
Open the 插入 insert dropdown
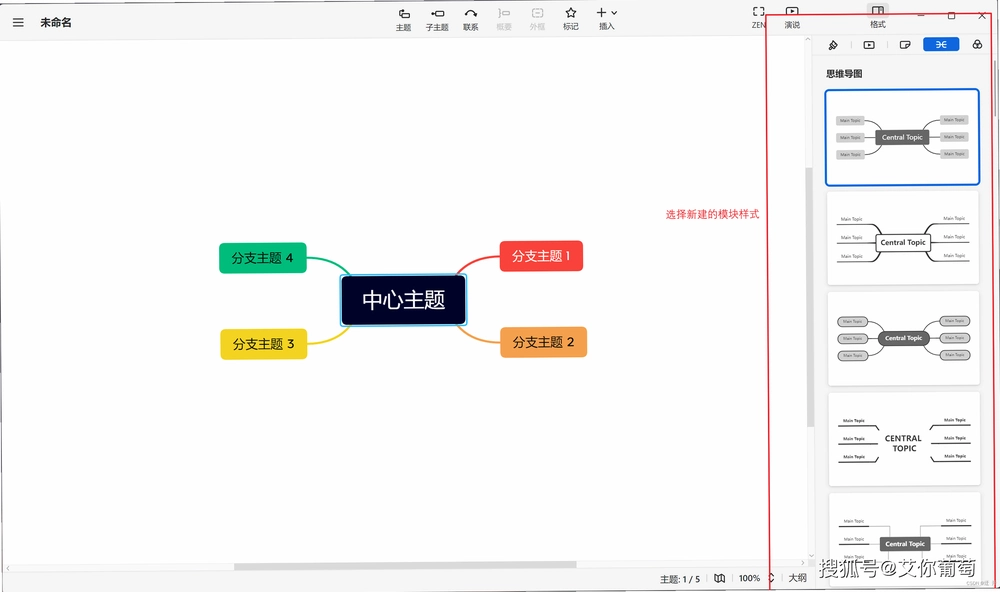click(607, 18)
